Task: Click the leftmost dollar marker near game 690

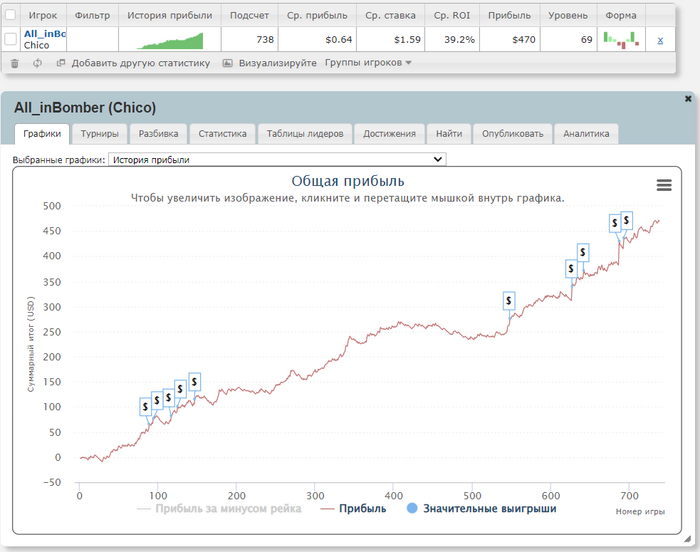Action: 615,223
